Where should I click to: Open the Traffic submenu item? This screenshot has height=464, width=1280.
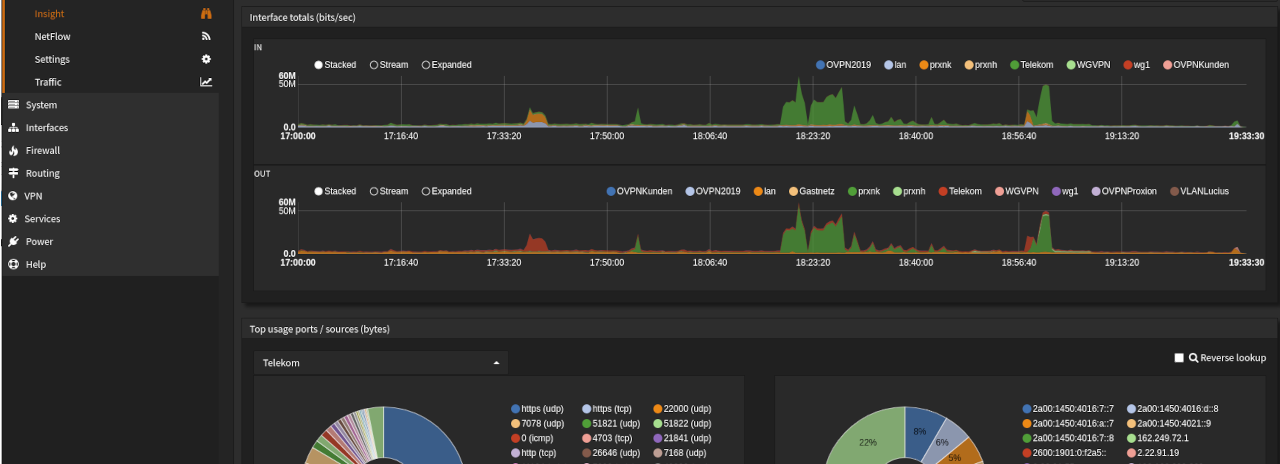point(110,82)
